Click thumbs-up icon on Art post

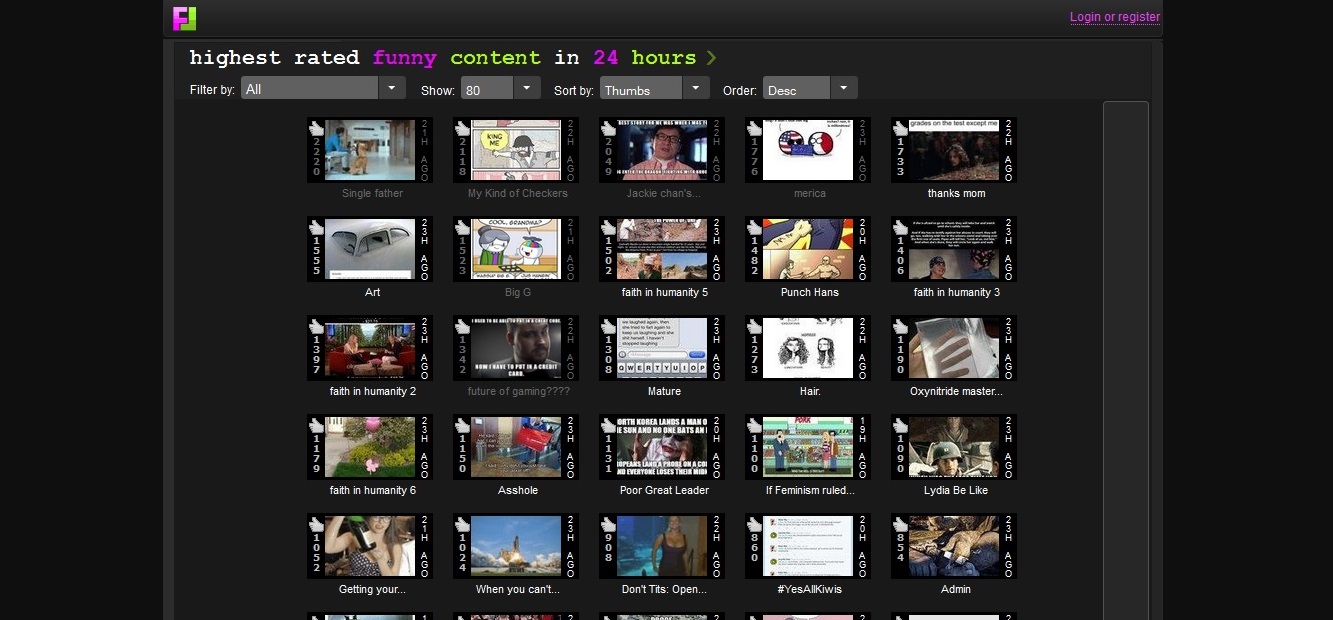(317, 227)
